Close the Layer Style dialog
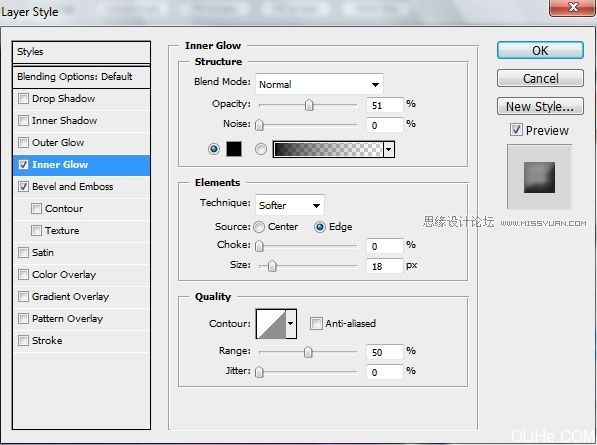The width and height of the screenshot is (597, 445). point(573,8)
